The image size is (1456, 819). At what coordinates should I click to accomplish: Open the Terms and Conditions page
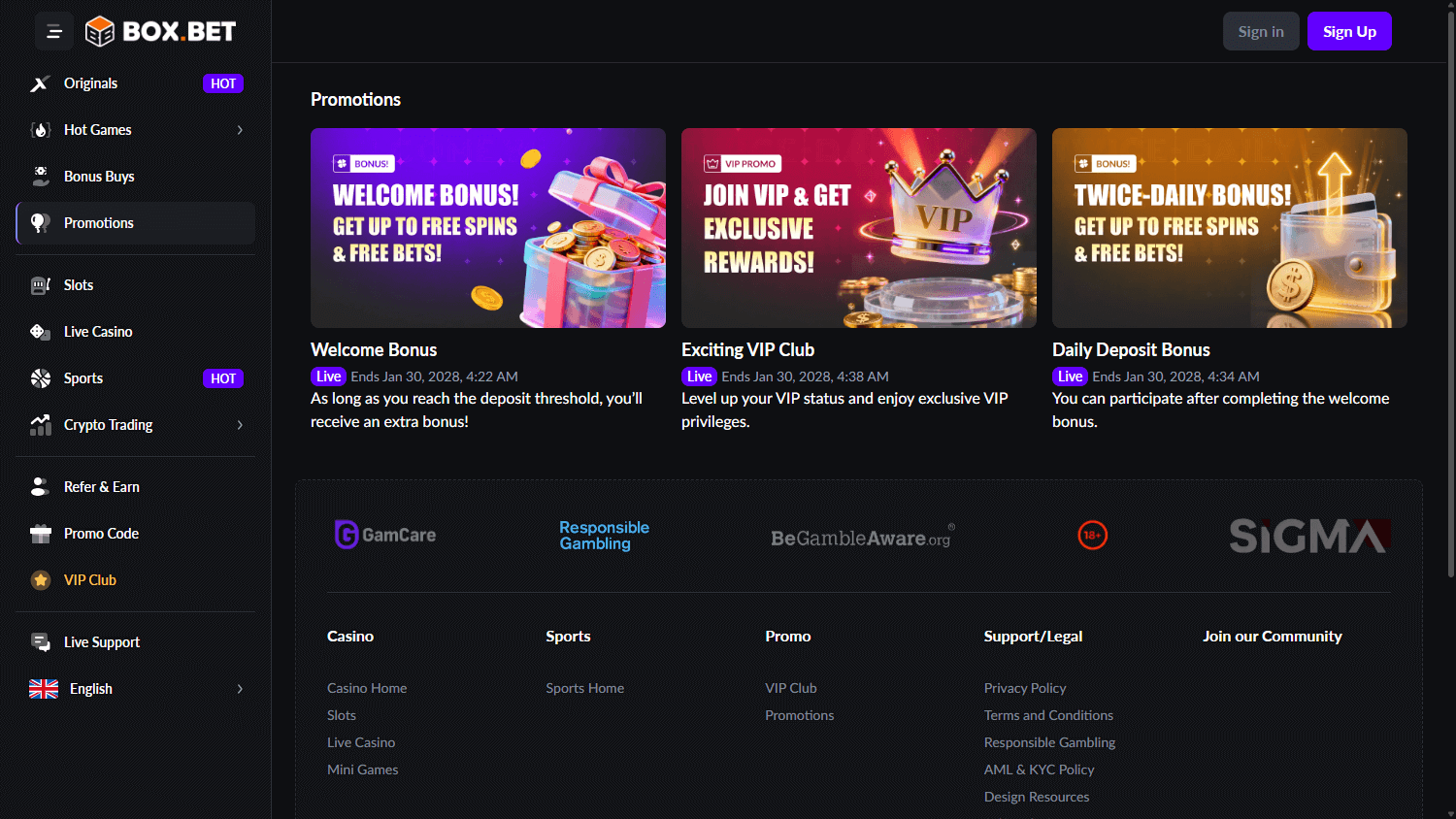point(1048,714)
